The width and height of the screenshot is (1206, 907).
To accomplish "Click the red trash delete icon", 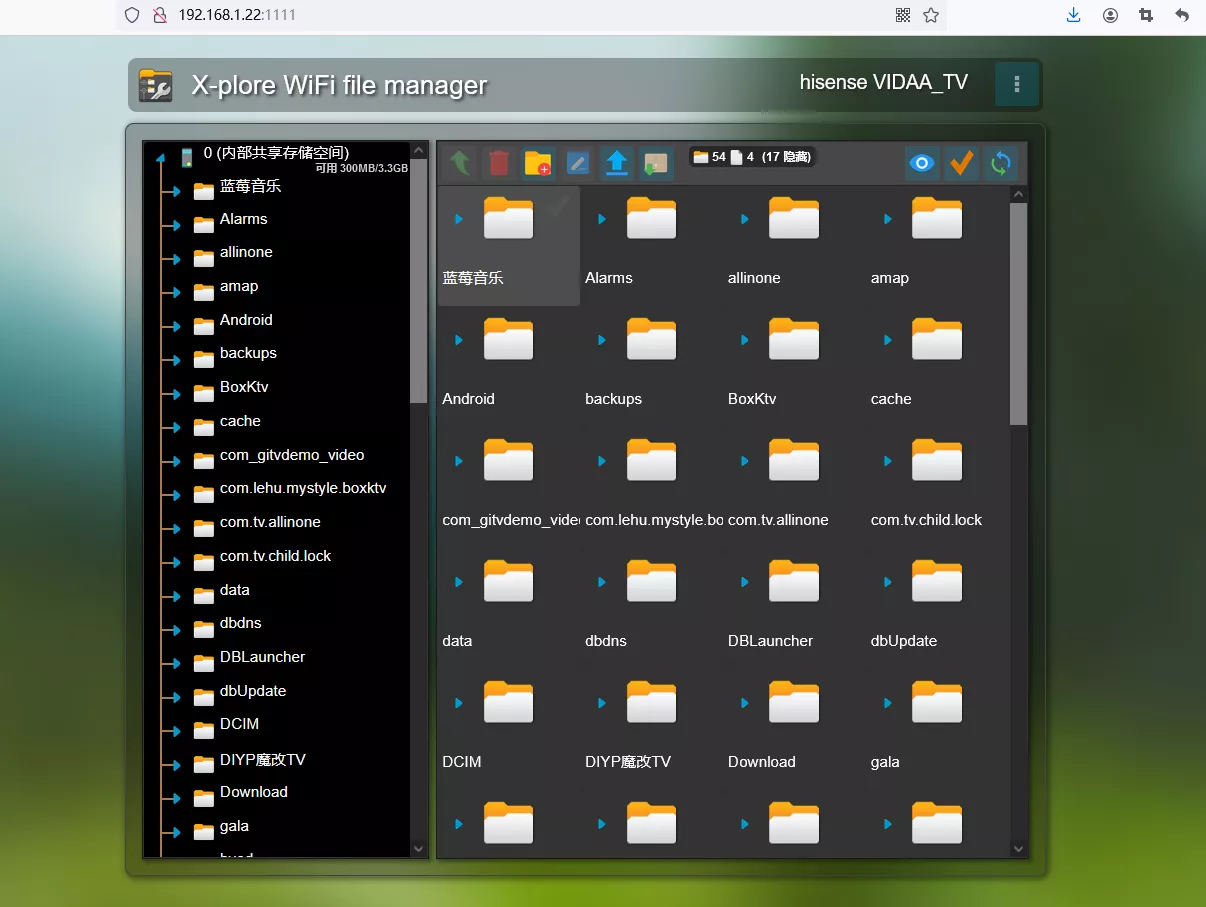I will 499,163.
